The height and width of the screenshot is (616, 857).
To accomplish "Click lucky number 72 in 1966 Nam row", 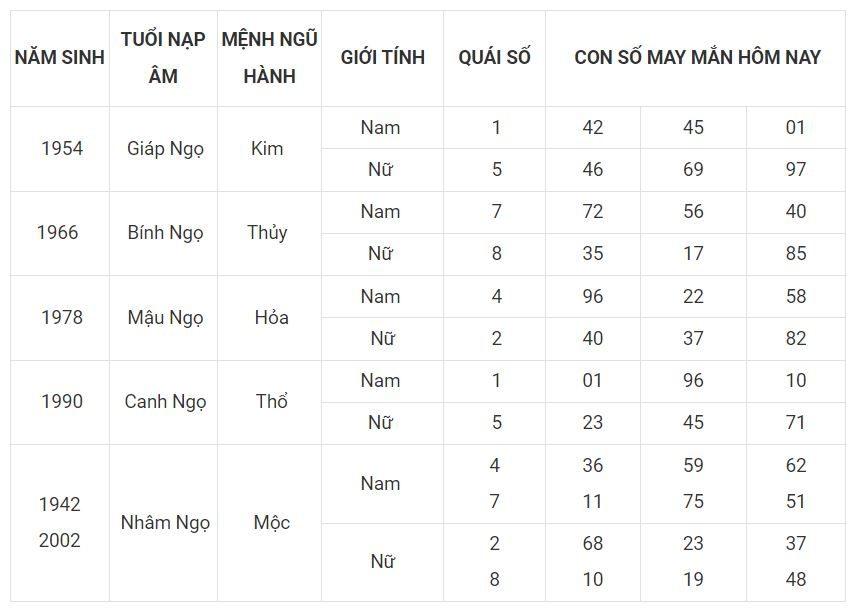I will tap(593, 212).
